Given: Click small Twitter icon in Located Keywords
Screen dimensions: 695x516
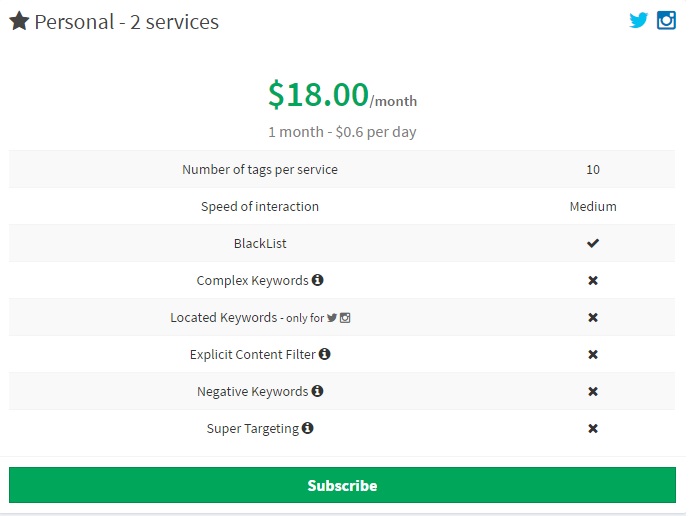Looking at the screenshot, I should coord(332,318).
